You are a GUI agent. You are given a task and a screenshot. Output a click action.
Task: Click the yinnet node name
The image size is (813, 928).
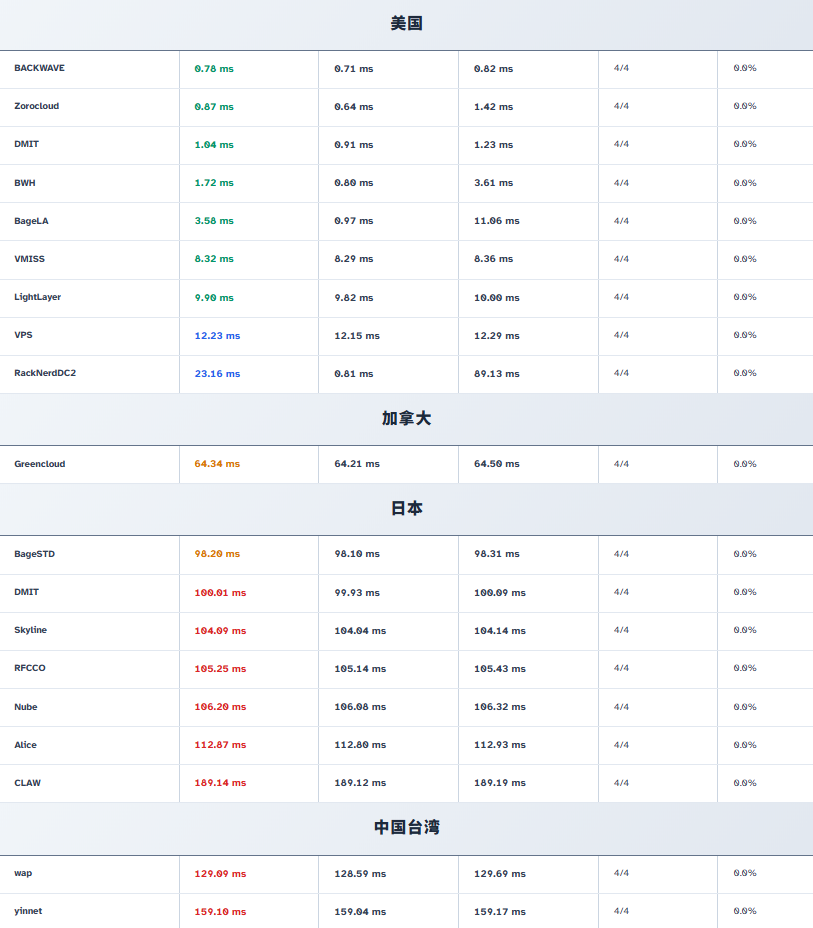pyautogui.click(x=28, y=911)
